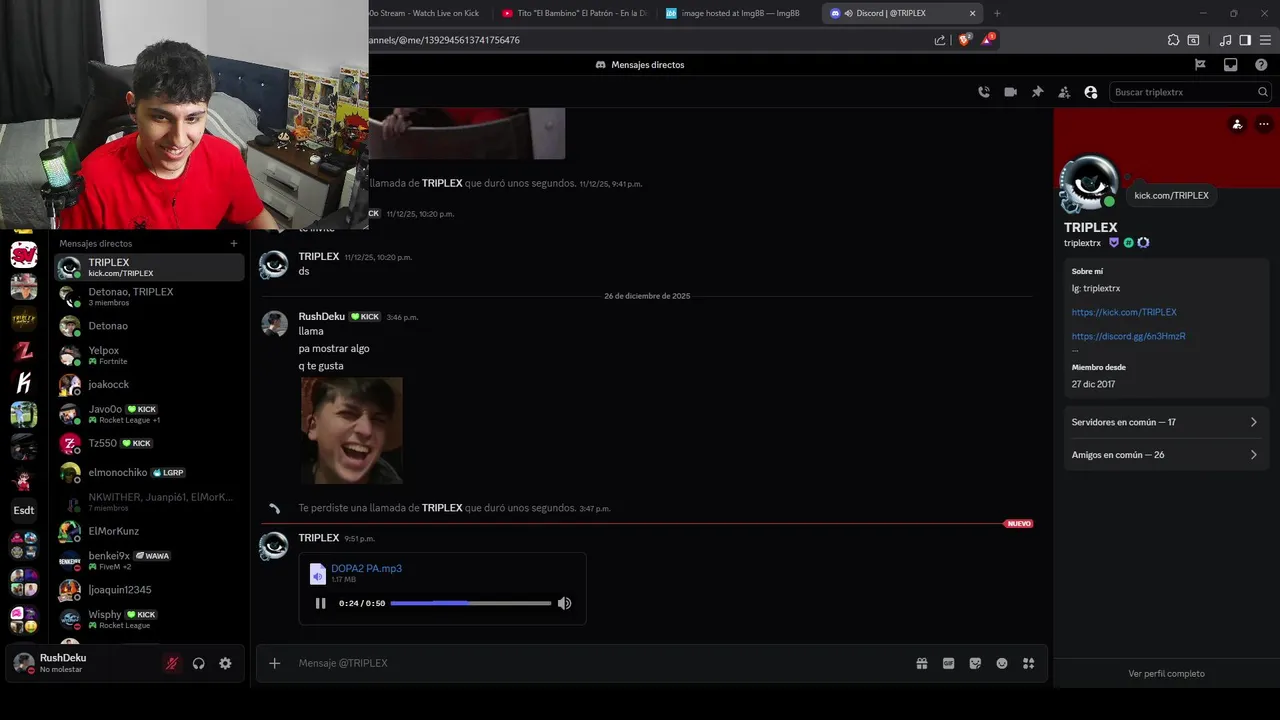Open the profile panel more options menu
1280x720 pixels.
pyautogui.click(x=1264, y=124)
